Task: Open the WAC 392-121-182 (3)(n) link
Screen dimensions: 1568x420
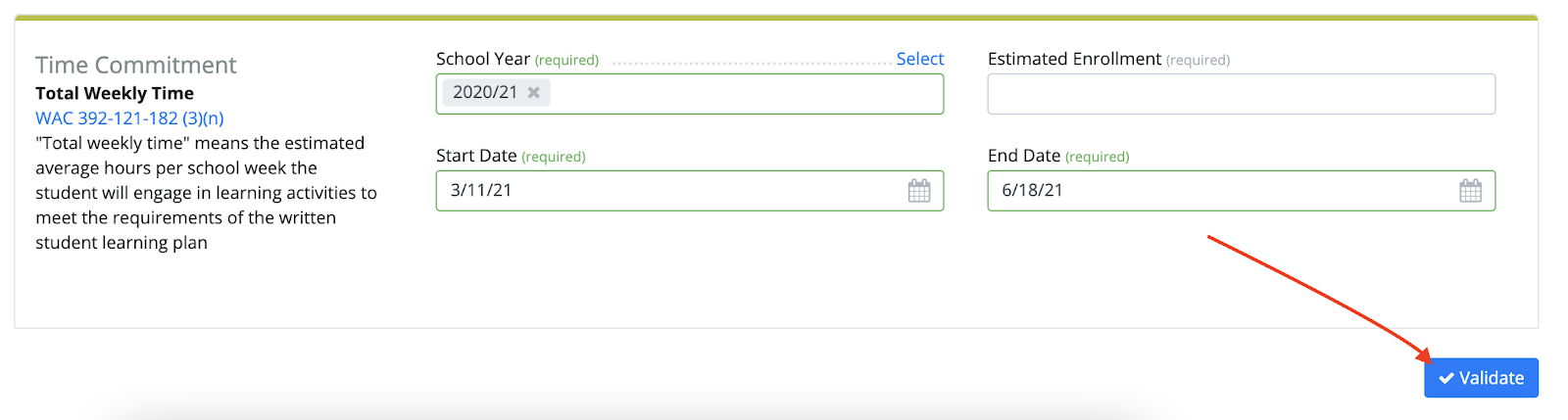Action: pos(129,118)
